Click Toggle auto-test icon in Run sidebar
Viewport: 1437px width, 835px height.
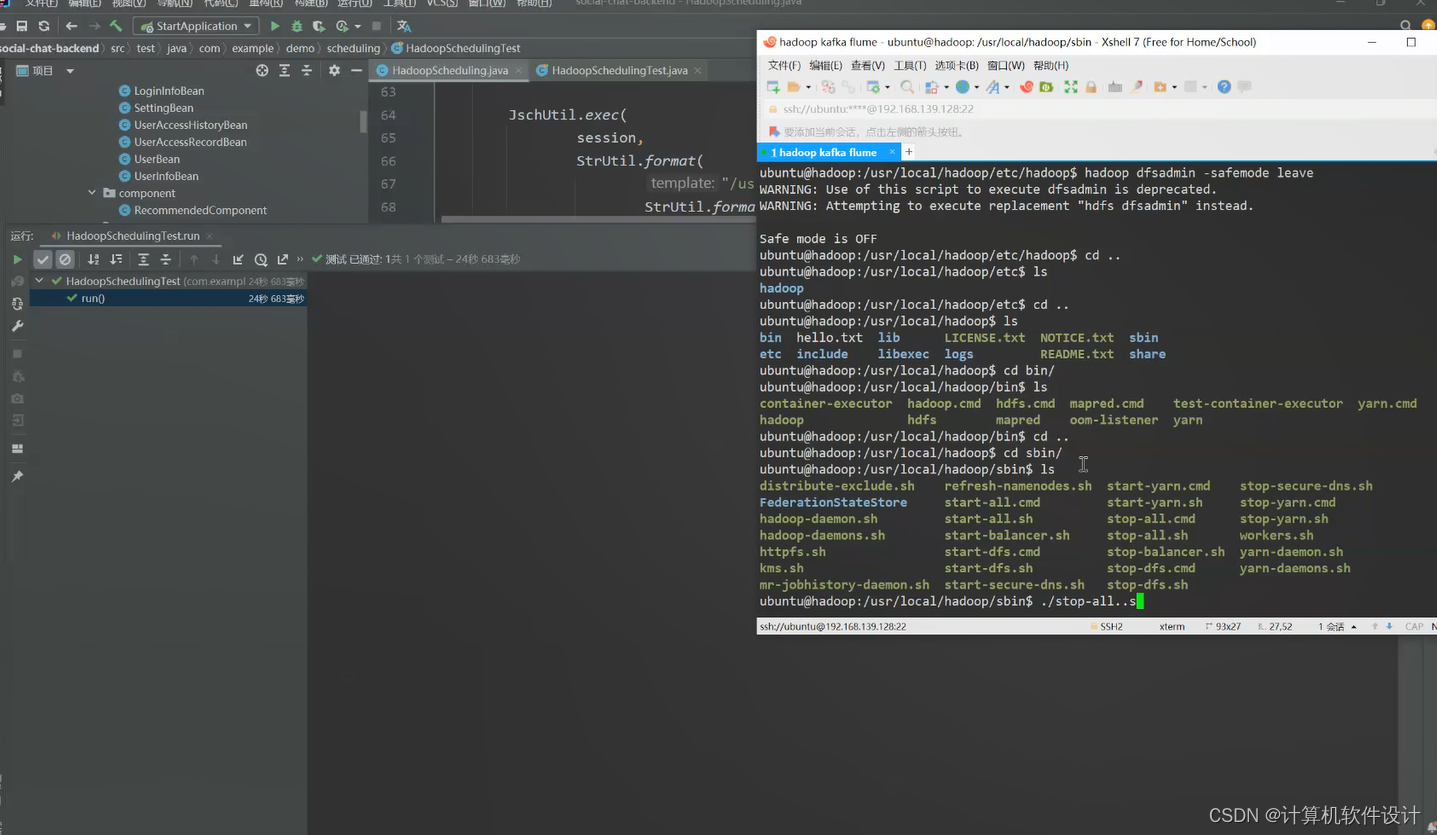(17, 303)
